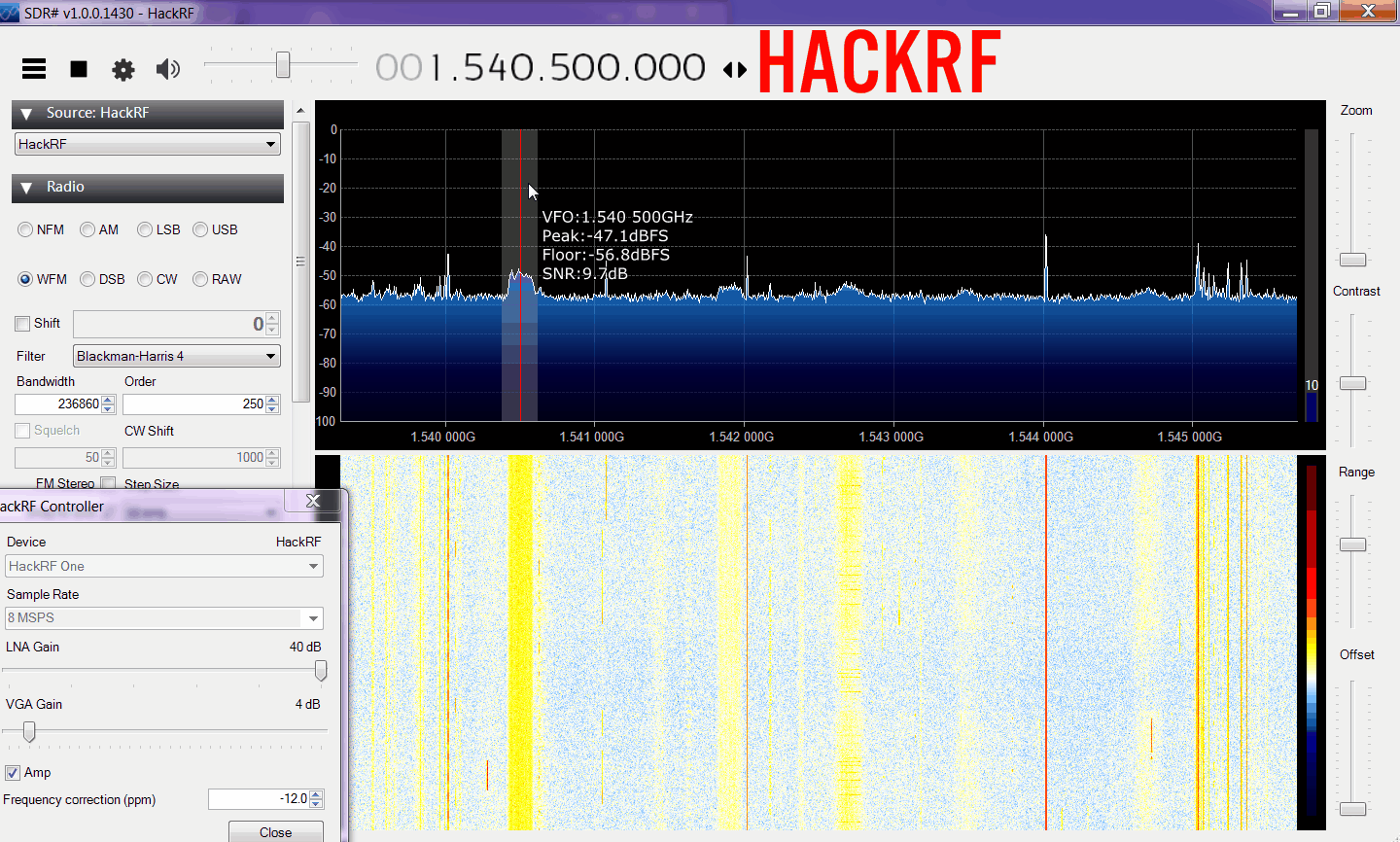Open the hamburger main menu
The height and width of the screenshot is (842, 1400).
pos(34,68)
